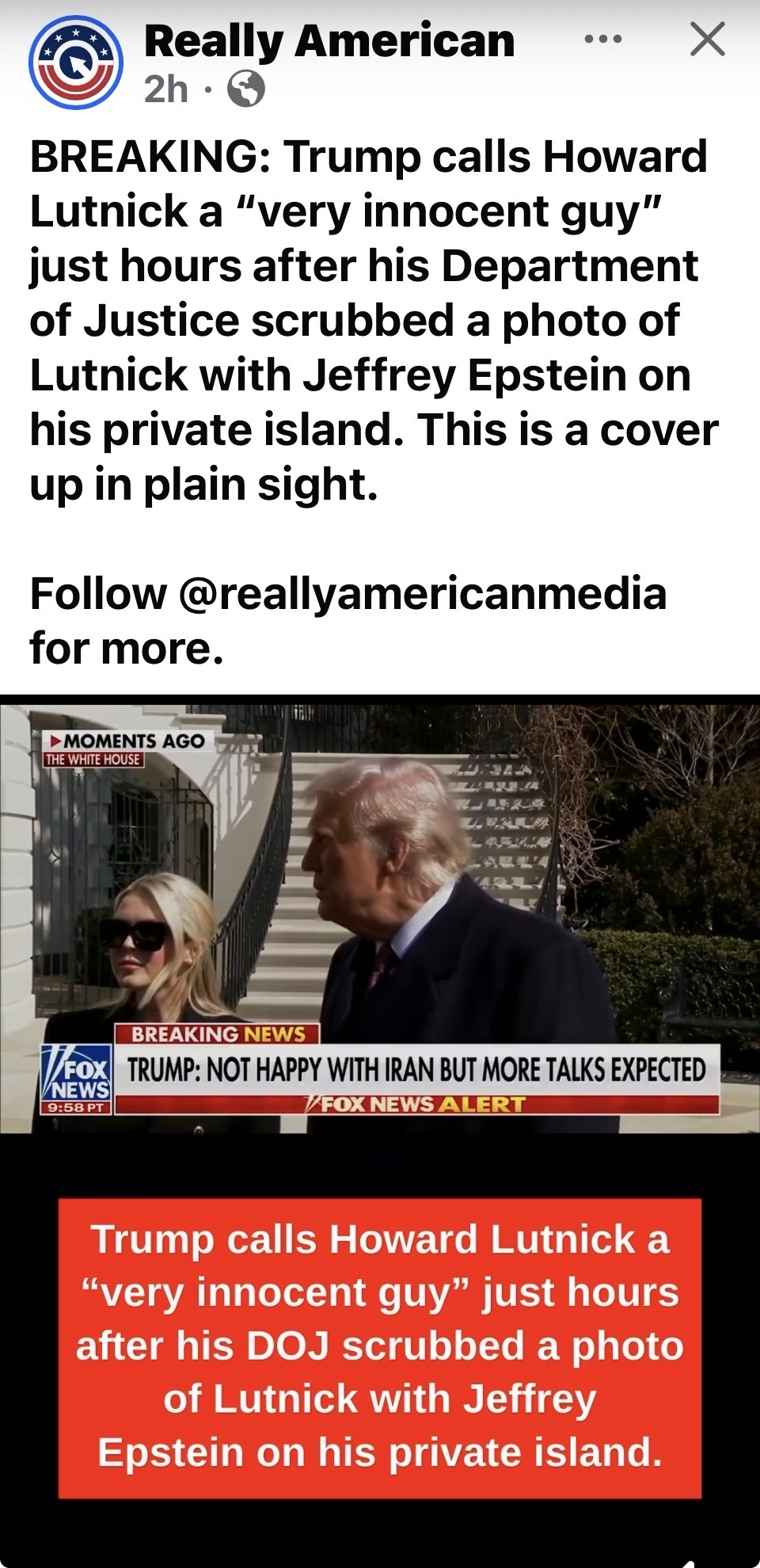Tap the Breaking News banner in the video

click(218, 1033)
